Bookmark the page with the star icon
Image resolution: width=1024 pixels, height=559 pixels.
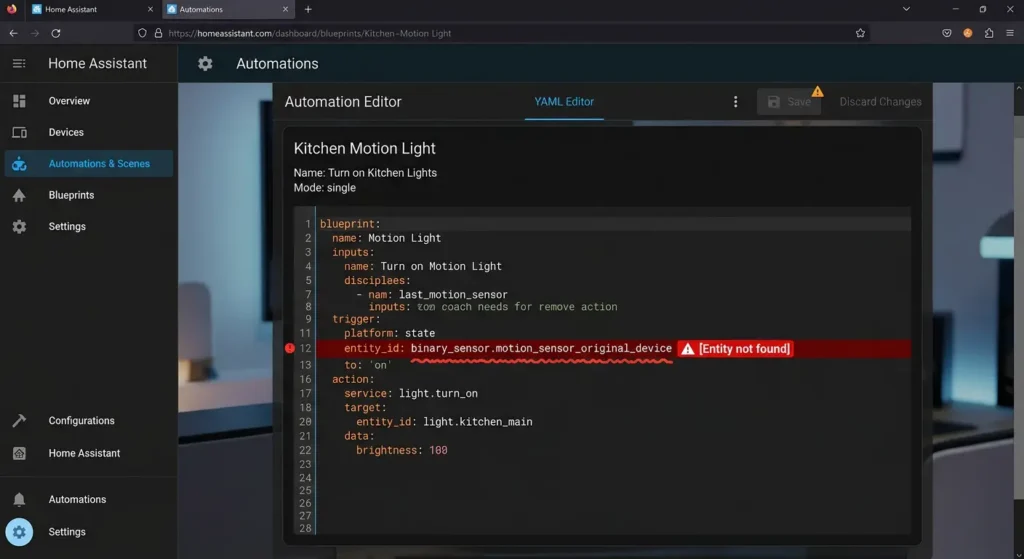pos(860,33)
